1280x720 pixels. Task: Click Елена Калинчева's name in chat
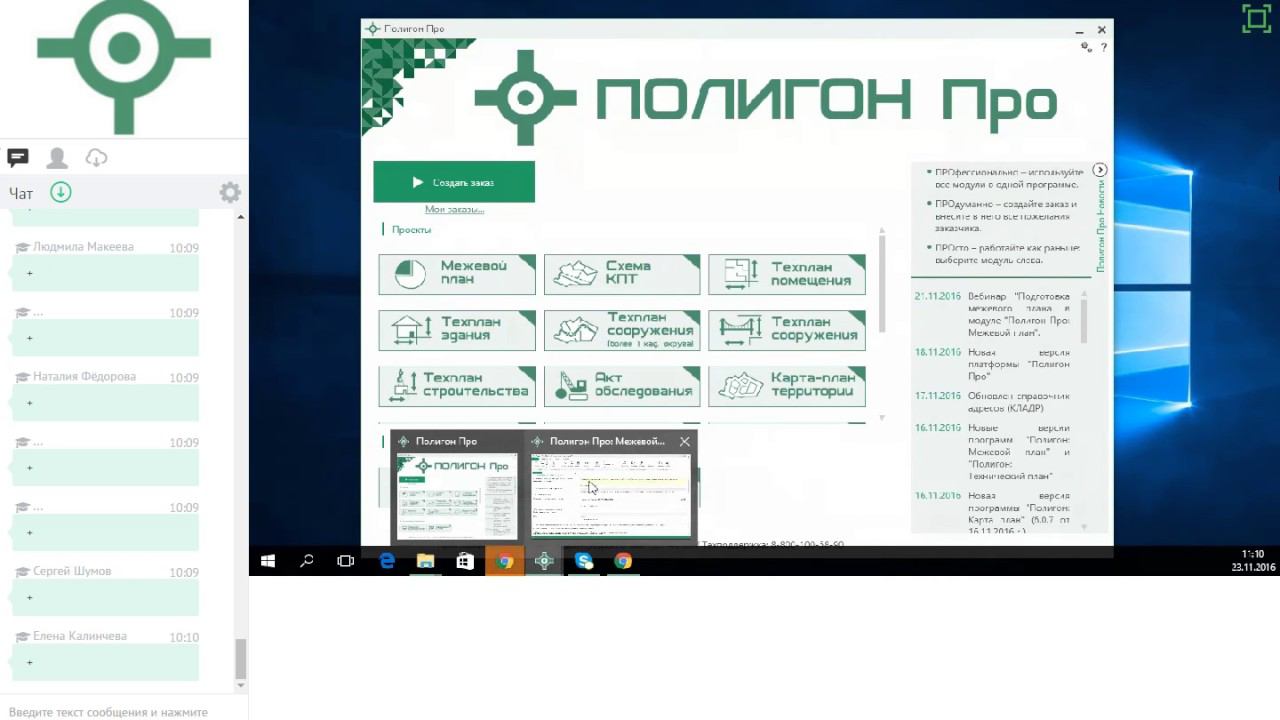click(80, 637)
